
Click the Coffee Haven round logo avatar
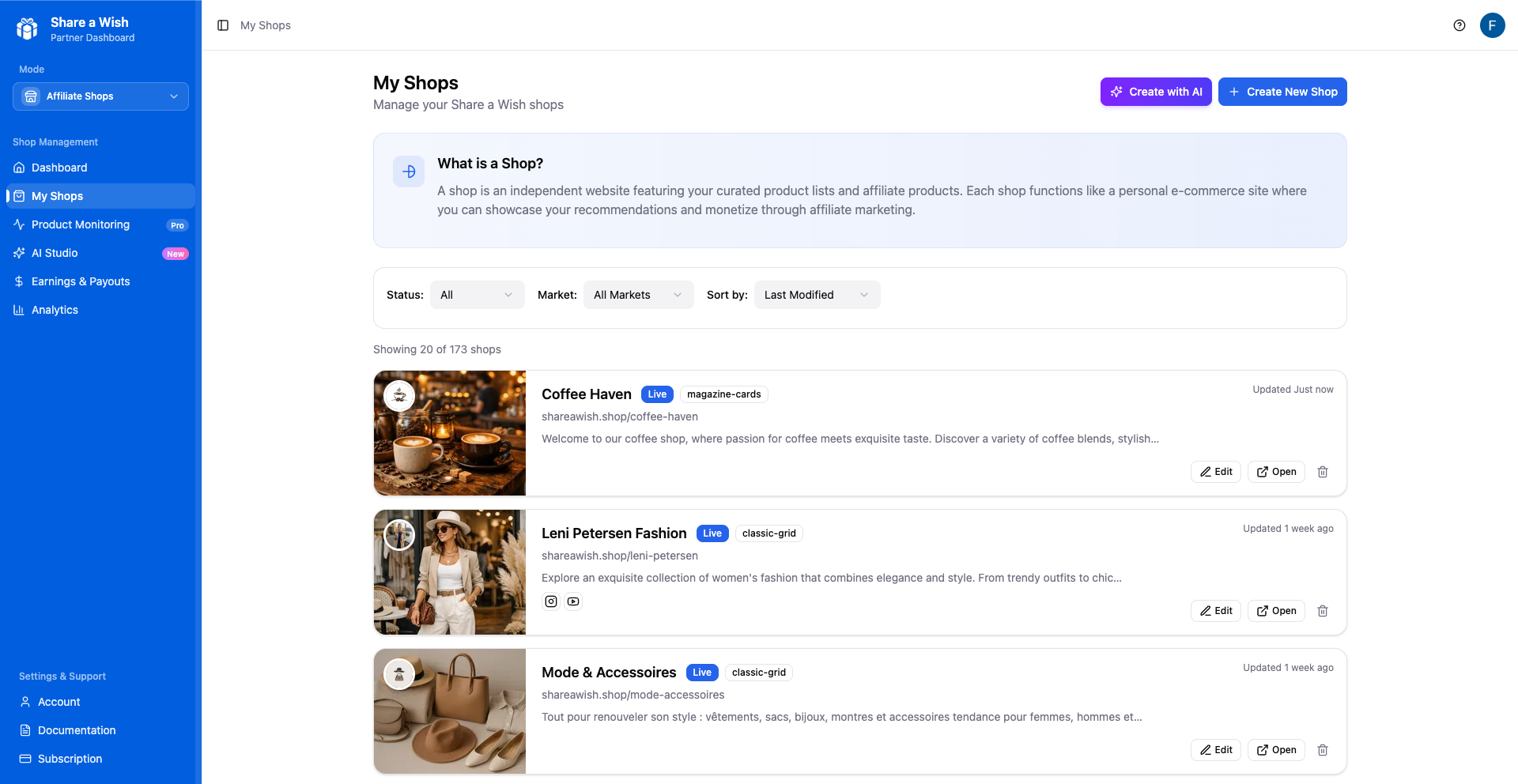point(399,396)
